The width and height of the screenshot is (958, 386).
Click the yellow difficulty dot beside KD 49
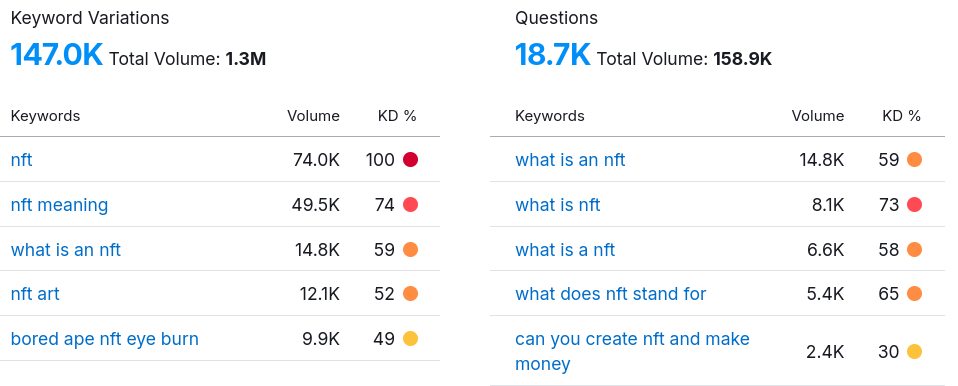[411, 338]
